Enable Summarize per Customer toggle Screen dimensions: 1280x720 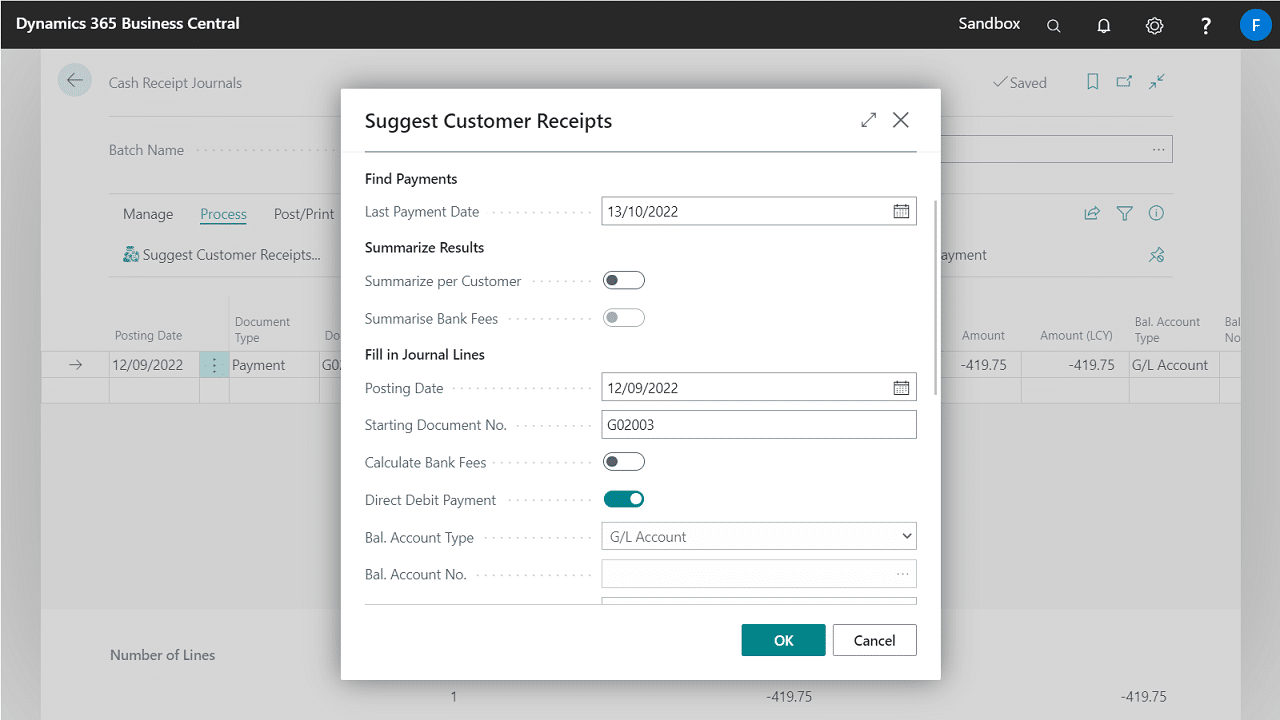pyautogui.click(x=624, y=281)
